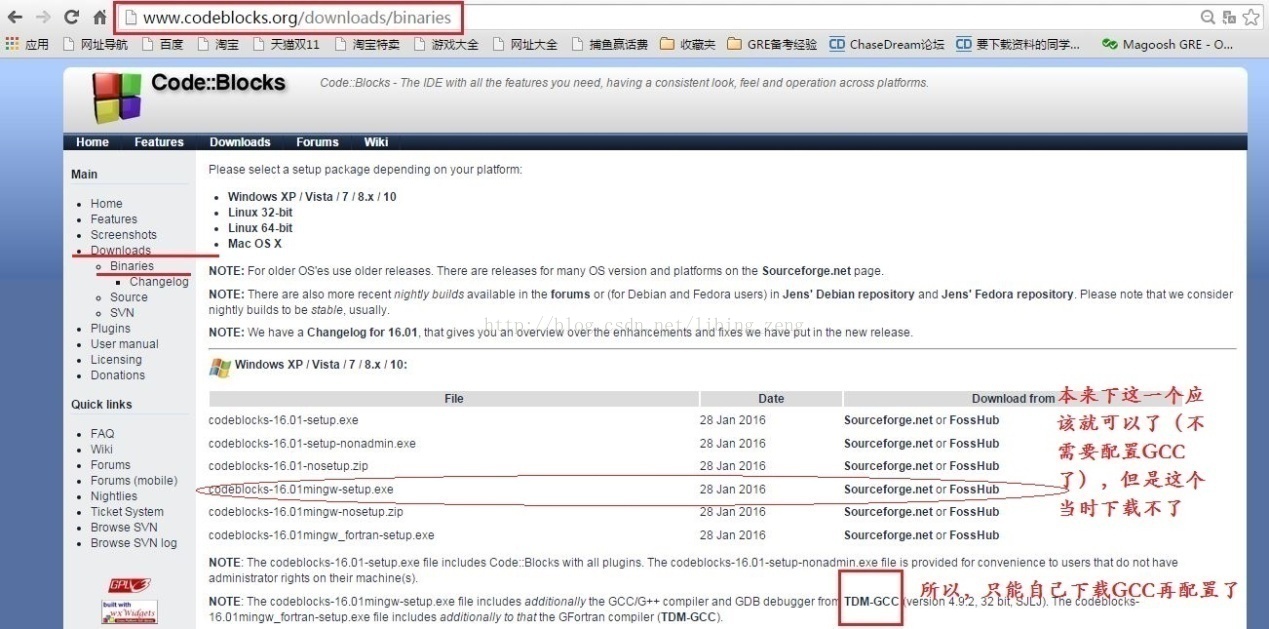The image size is (1269, 629).
Task: Open Source in the sidebar
Action: tap(129, 297)
